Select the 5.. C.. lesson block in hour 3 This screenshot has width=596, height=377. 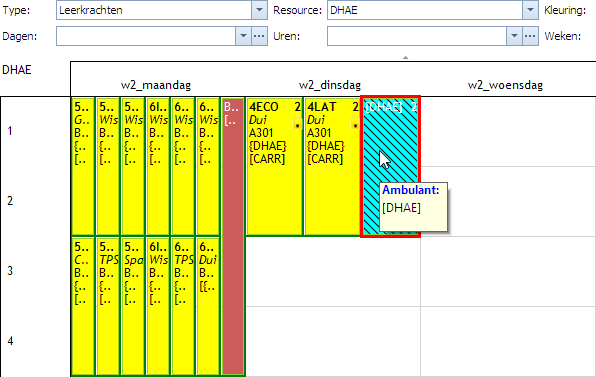click(83, 306)
